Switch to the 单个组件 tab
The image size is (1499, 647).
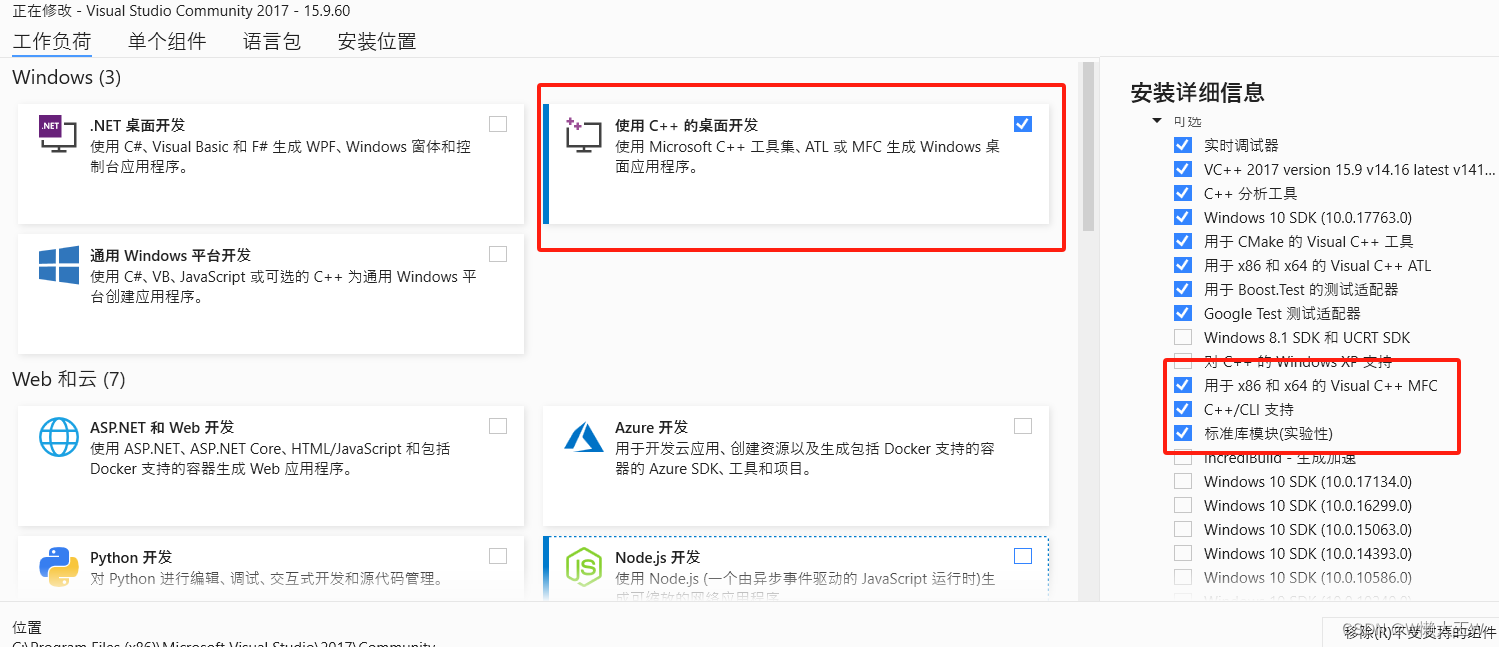(x=167, y=42)
